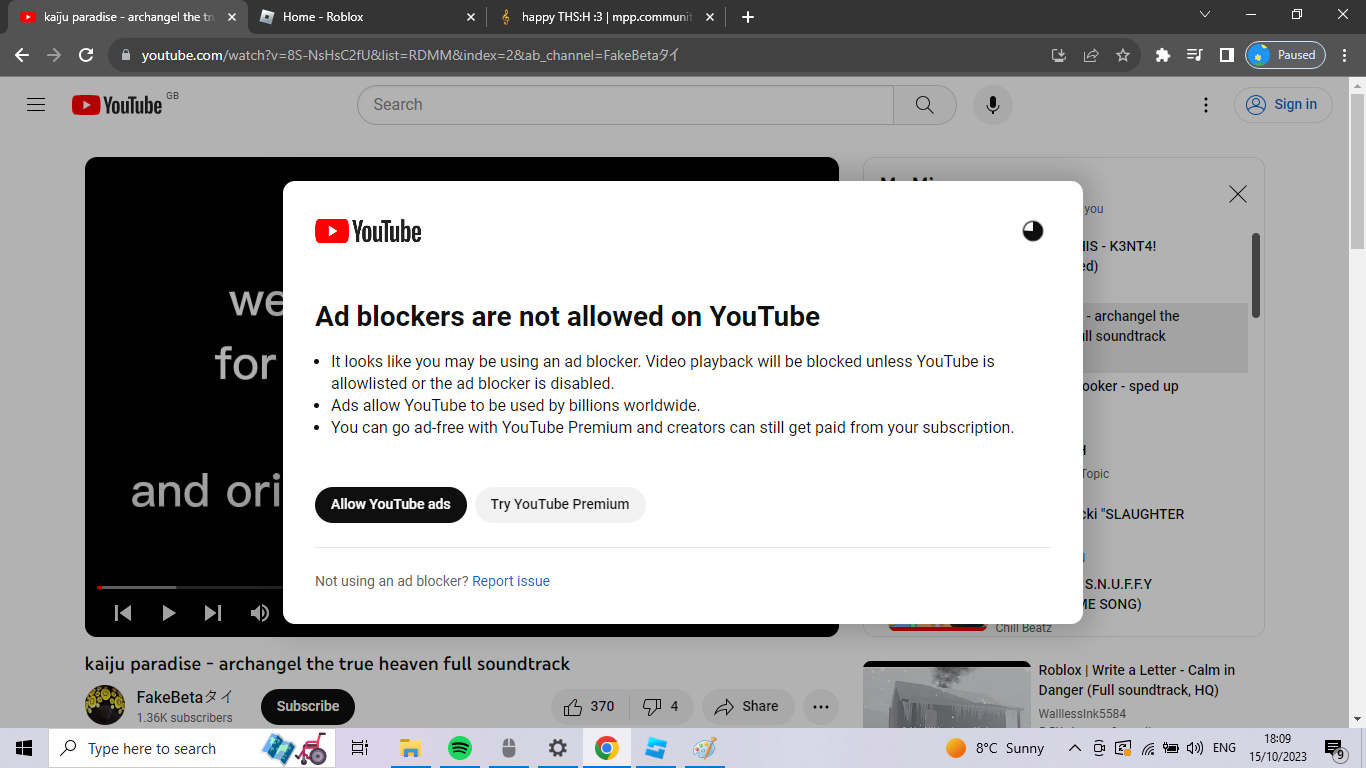Toggle the Chrome side panel
The image size is (1366, 768).
(x=1226, y=55)
